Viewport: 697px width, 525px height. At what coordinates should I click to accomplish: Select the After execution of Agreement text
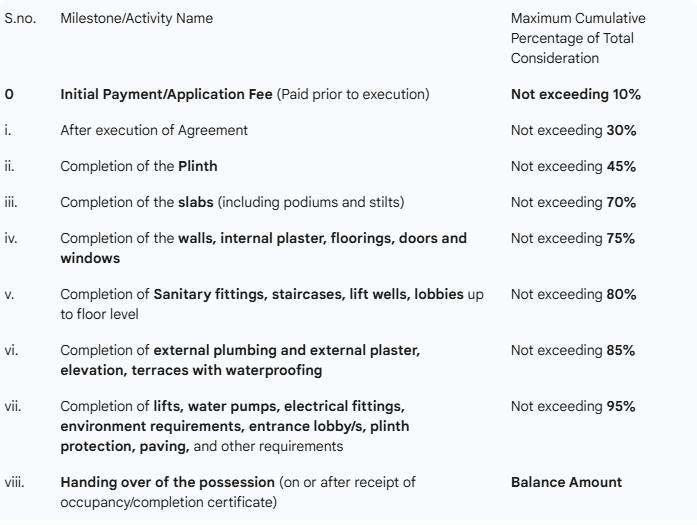[154, 130]
